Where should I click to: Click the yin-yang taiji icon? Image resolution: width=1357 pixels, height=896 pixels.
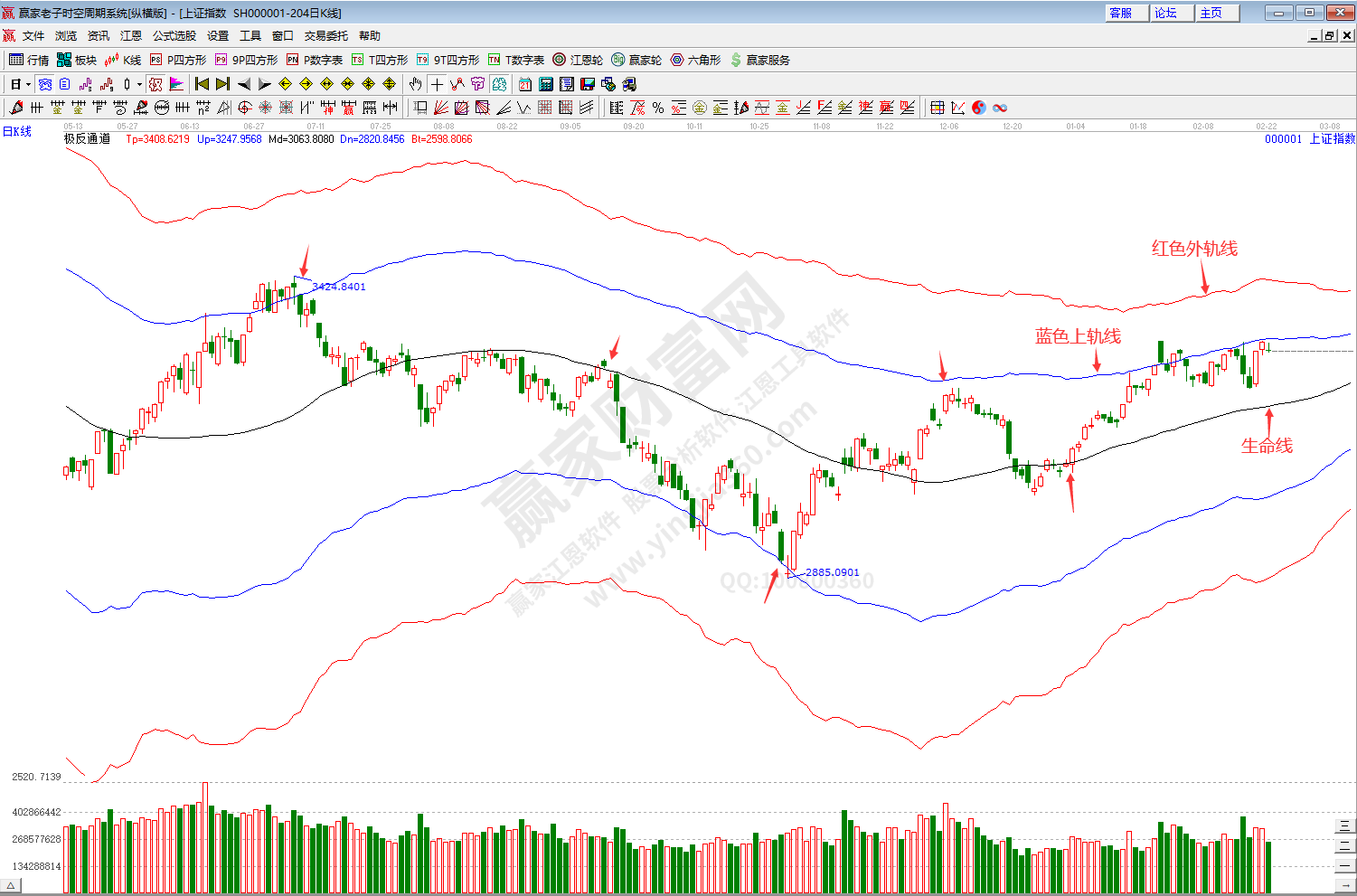tap(979, 108)
